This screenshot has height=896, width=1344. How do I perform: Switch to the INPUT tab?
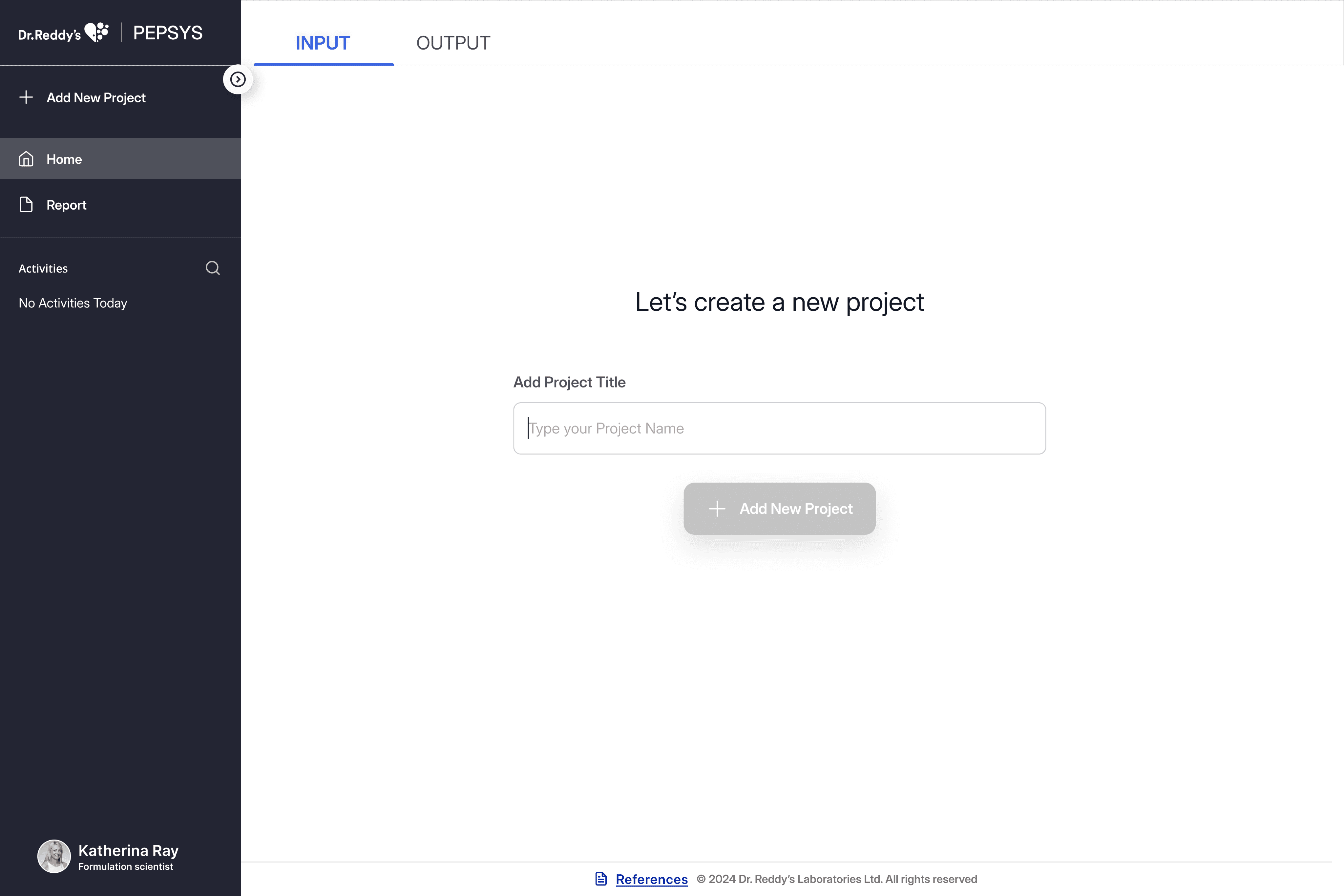pyautogui.click(x=323, y=43)
